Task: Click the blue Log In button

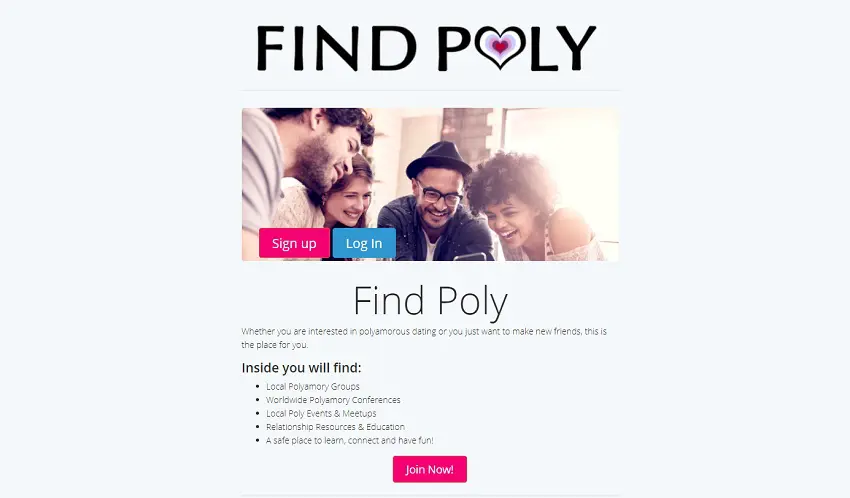Action: (364, 243)
